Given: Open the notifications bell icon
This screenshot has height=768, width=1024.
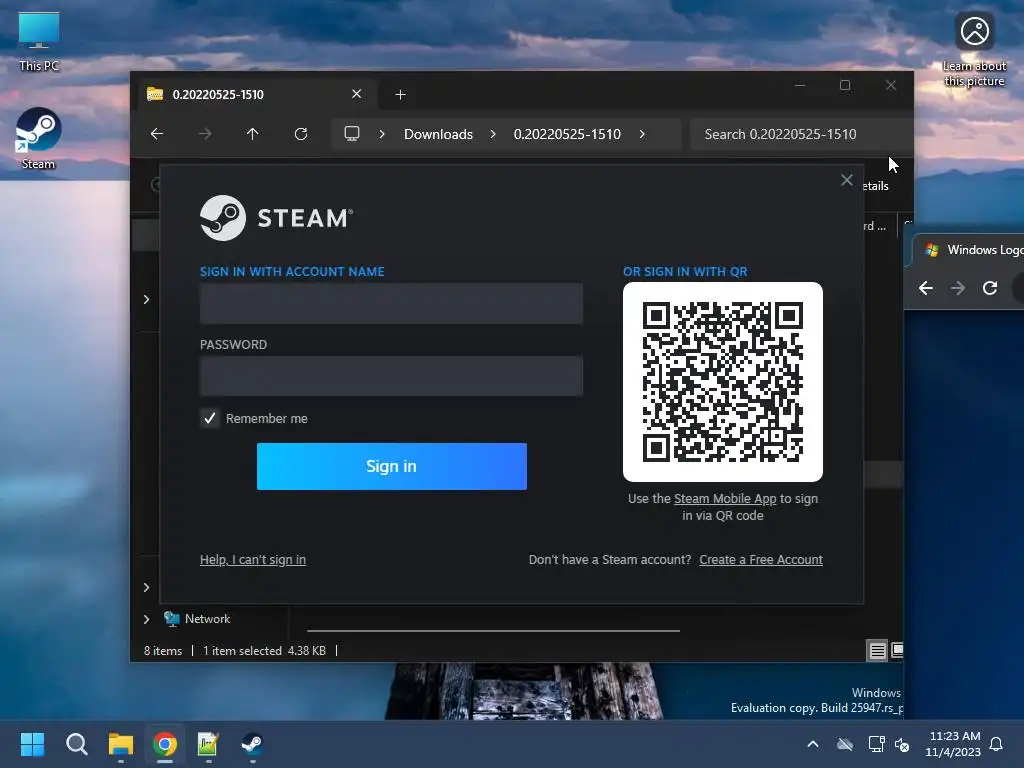Looking at the screenshot, I should click(997, 744).
